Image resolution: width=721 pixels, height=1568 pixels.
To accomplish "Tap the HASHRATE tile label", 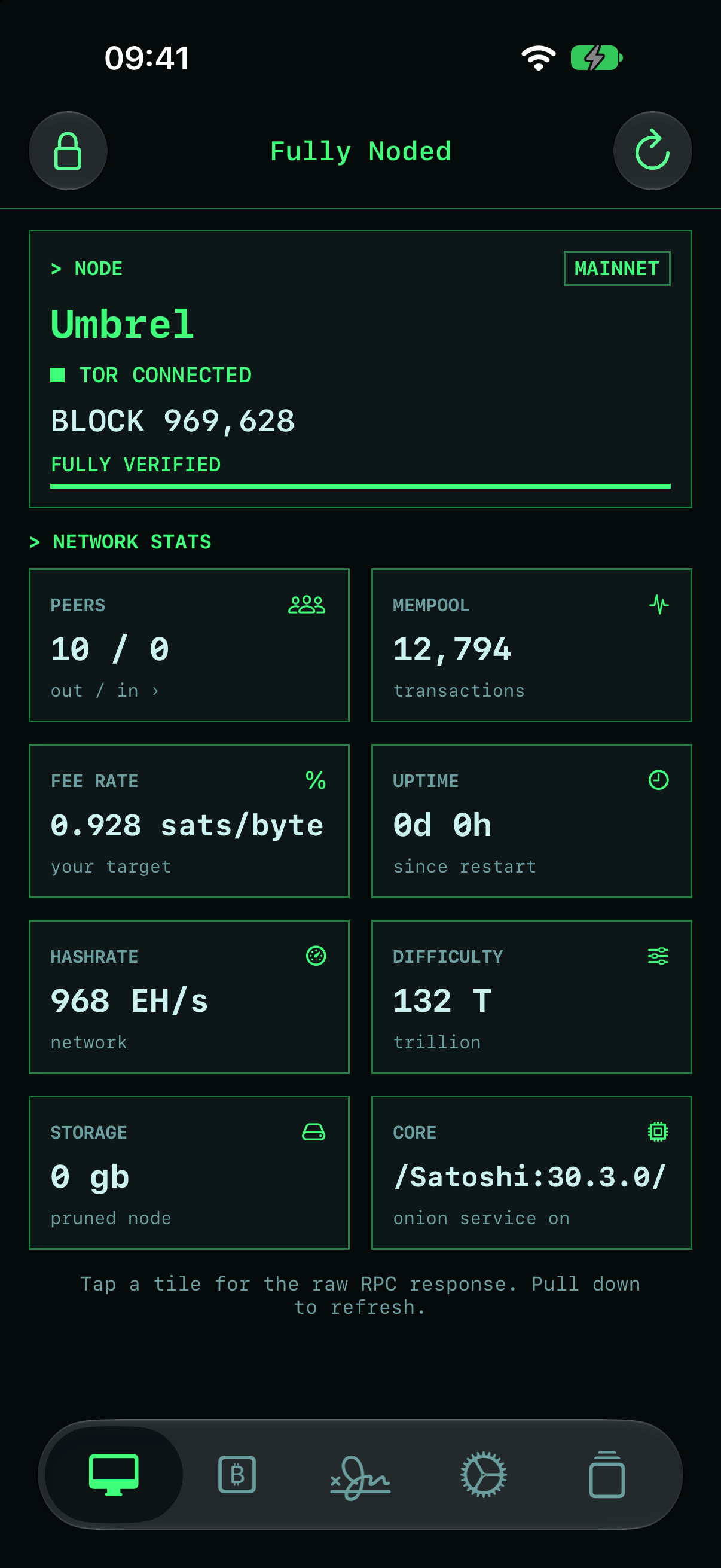I will pyautogui.click(x=94, y=957).
